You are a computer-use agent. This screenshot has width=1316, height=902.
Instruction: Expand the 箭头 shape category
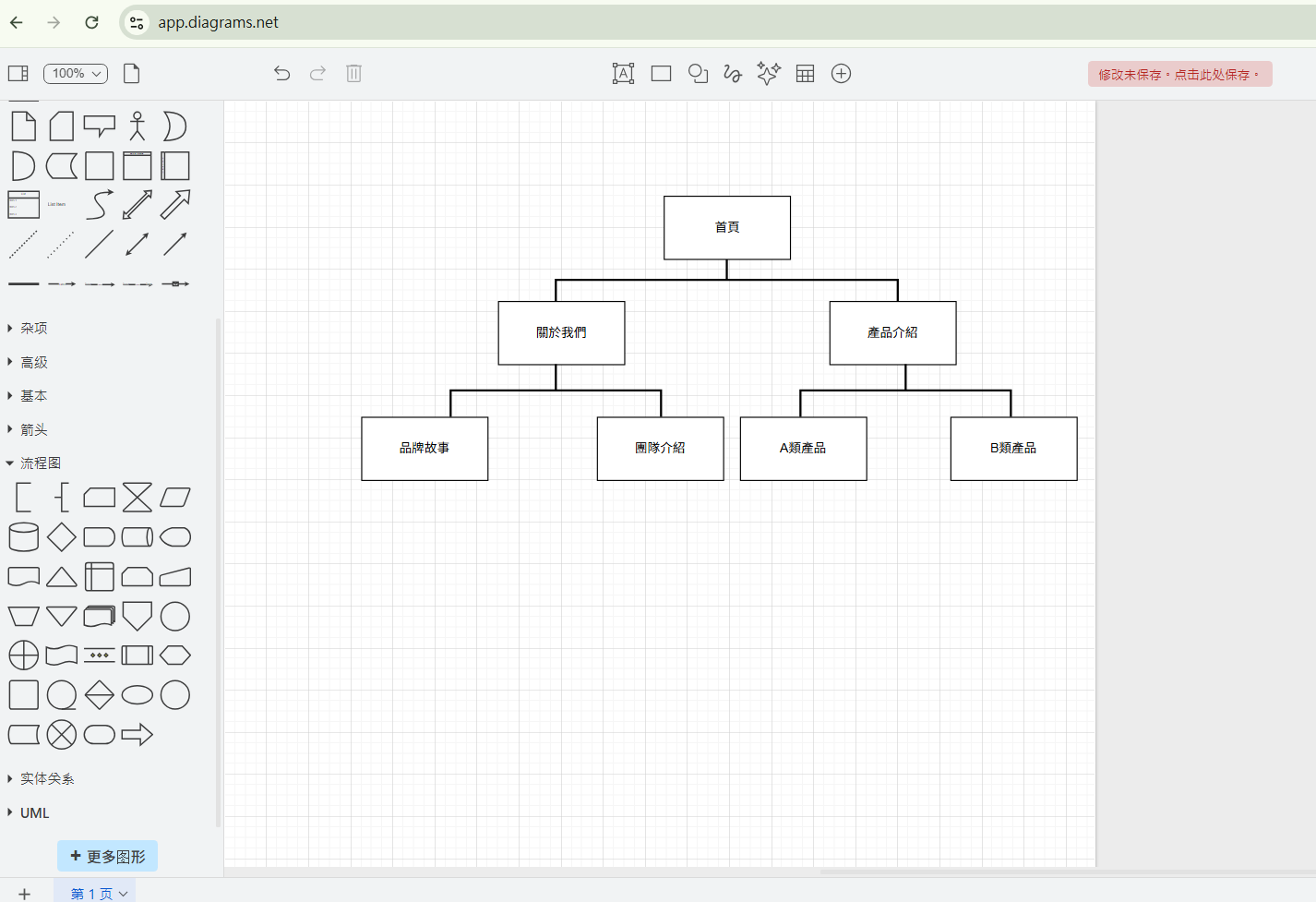point(34,430)
